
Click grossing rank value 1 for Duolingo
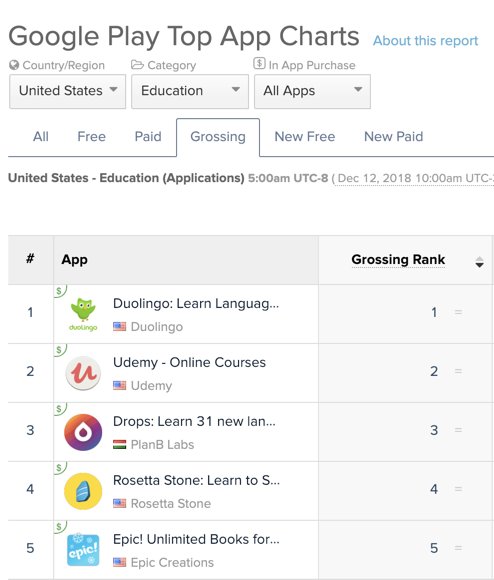(434, 313)
